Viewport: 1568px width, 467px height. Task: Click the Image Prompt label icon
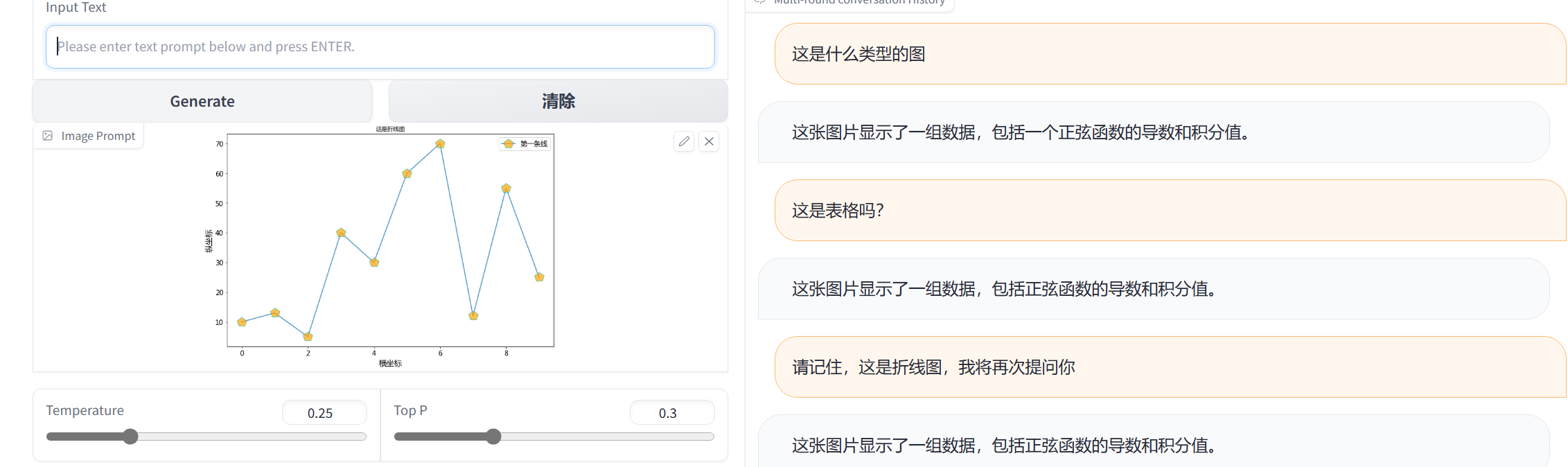(48, 136)
